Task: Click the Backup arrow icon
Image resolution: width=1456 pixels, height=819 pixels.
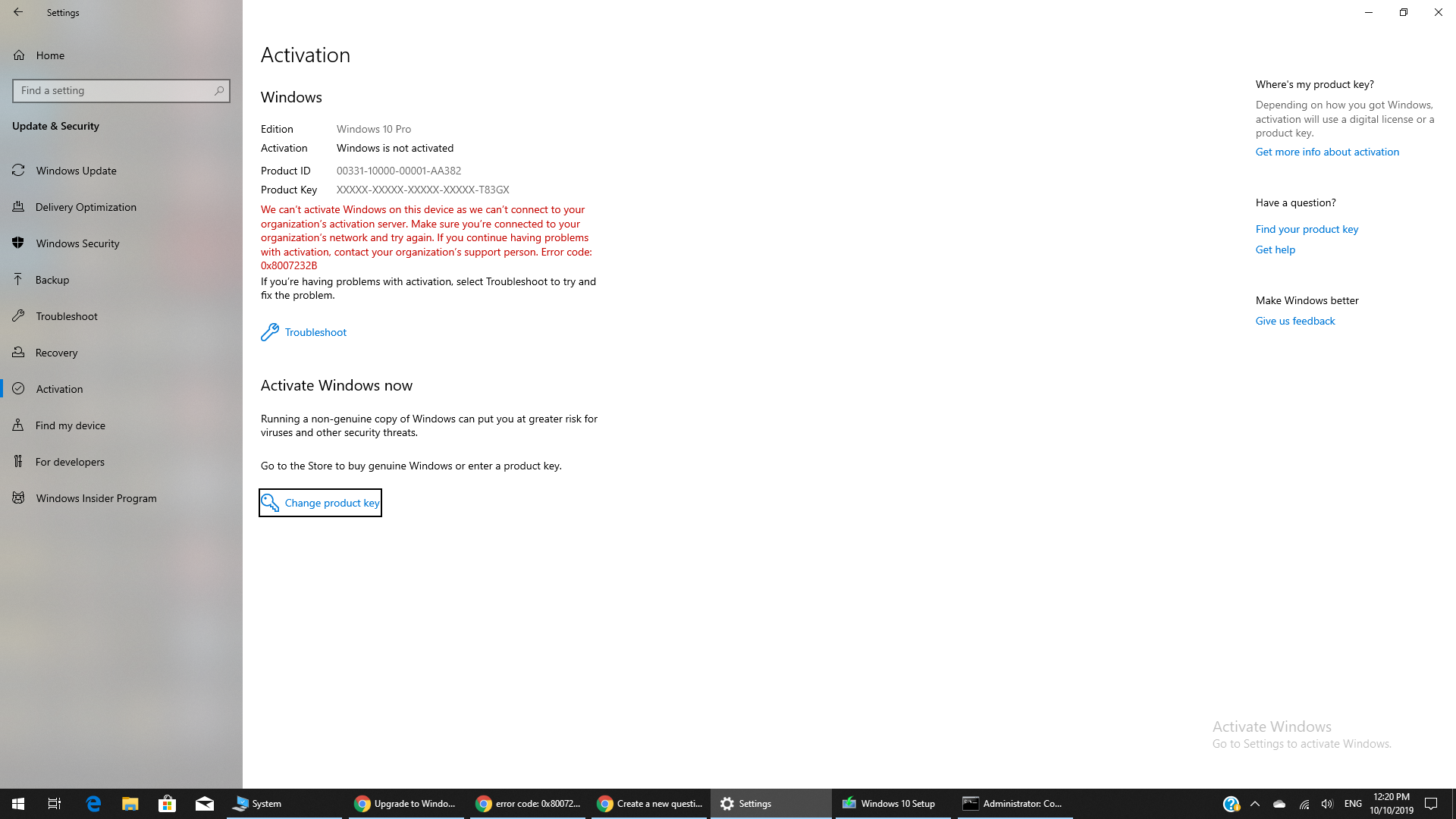Action: point(18,280)
